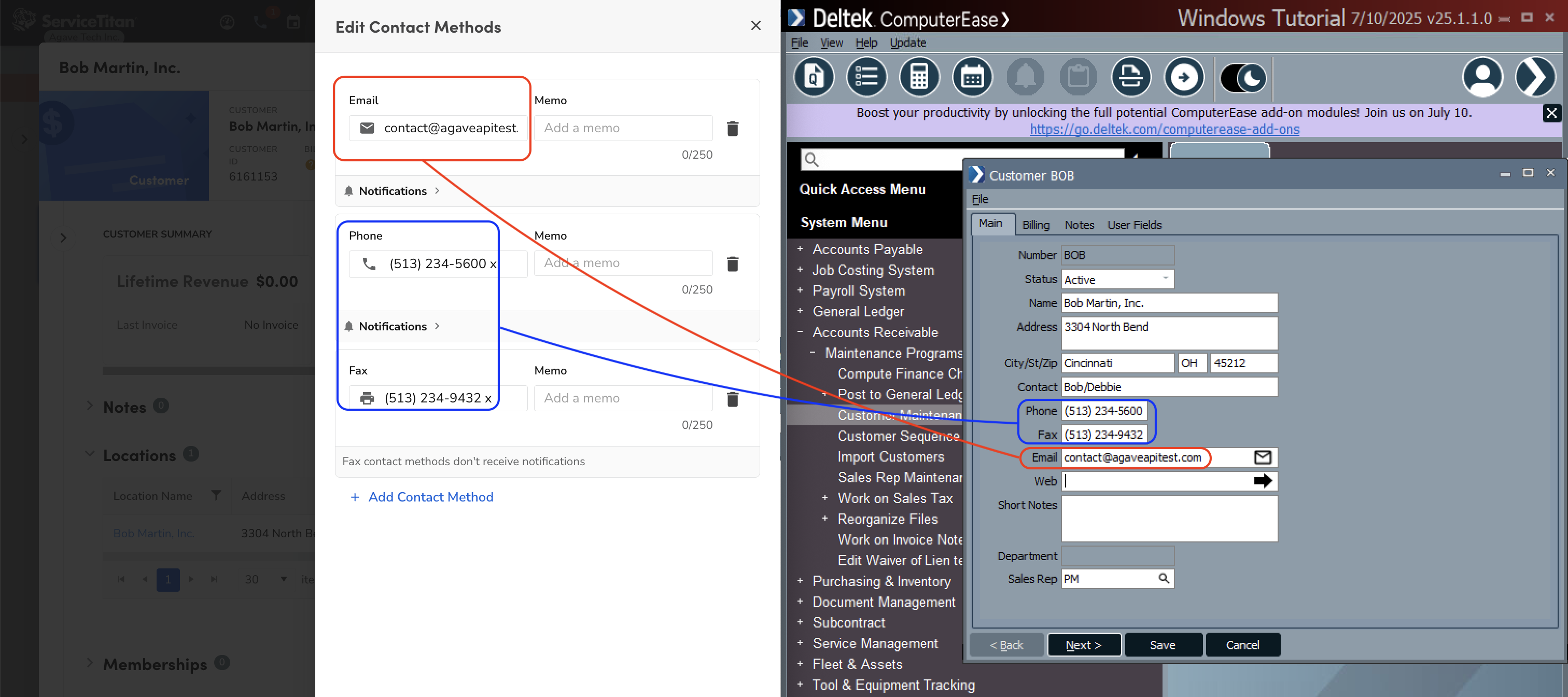Screen dimensions: 1568x697
Task: Open the Update menu in Deltek
Action: point(907,43)
